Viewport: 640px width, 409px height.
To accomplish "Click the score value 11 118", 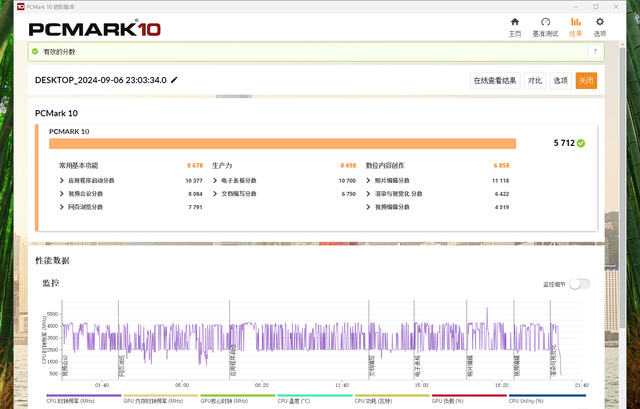I will 500,180.
